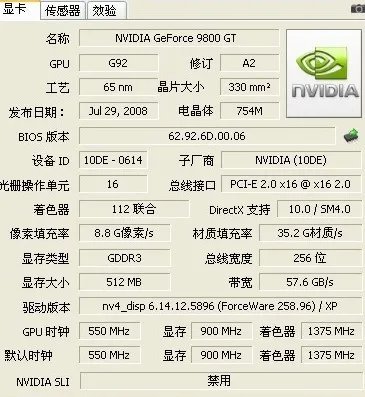The height and width of the screenshot is (397, 365).
Task: Click the NVIDIA SLI field 禁用
Action: point(221,380)
